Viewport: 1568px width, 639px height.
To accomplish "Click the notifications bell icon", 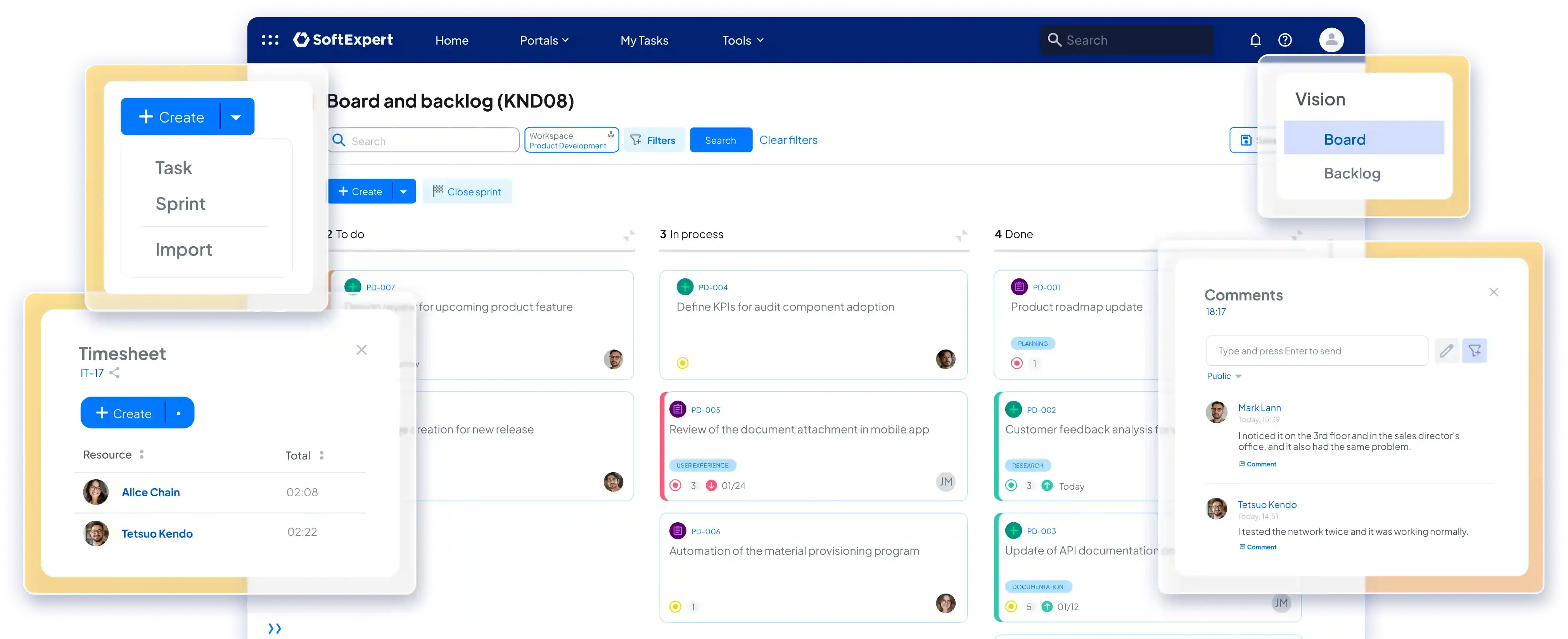I will (1255, 40).
